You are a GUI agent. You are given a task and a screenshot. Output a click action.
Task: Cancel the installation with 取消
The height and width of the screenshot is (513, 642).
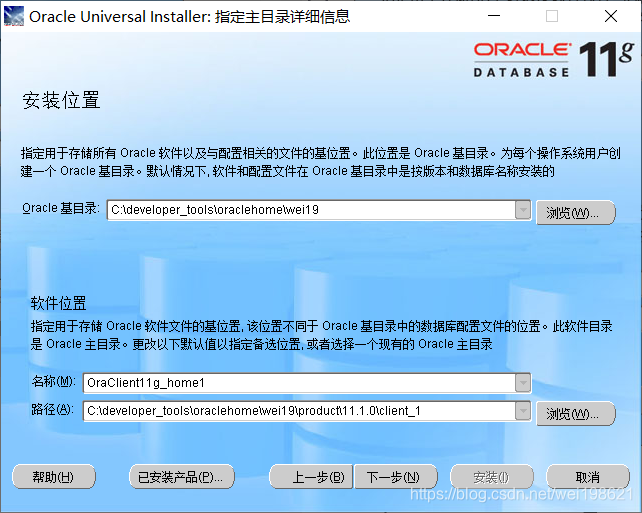click(x=588, y=477)
